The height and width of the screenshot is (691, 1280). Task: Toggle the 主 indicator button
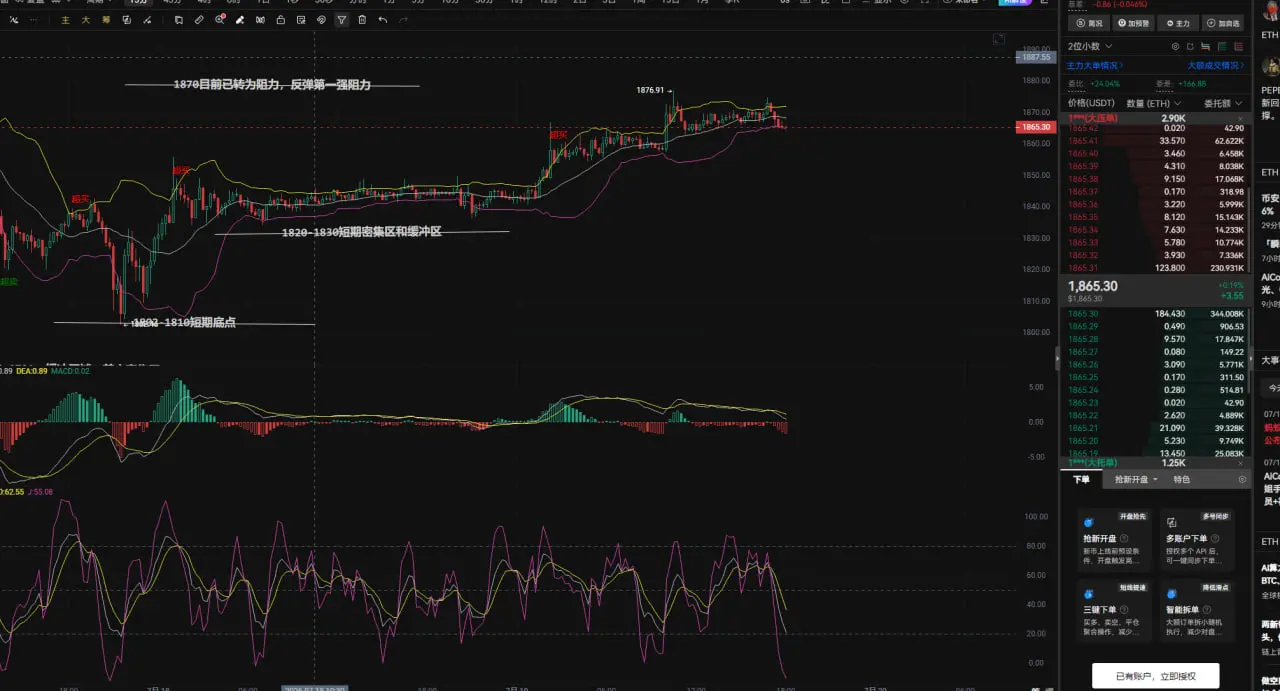pos(66,20)
